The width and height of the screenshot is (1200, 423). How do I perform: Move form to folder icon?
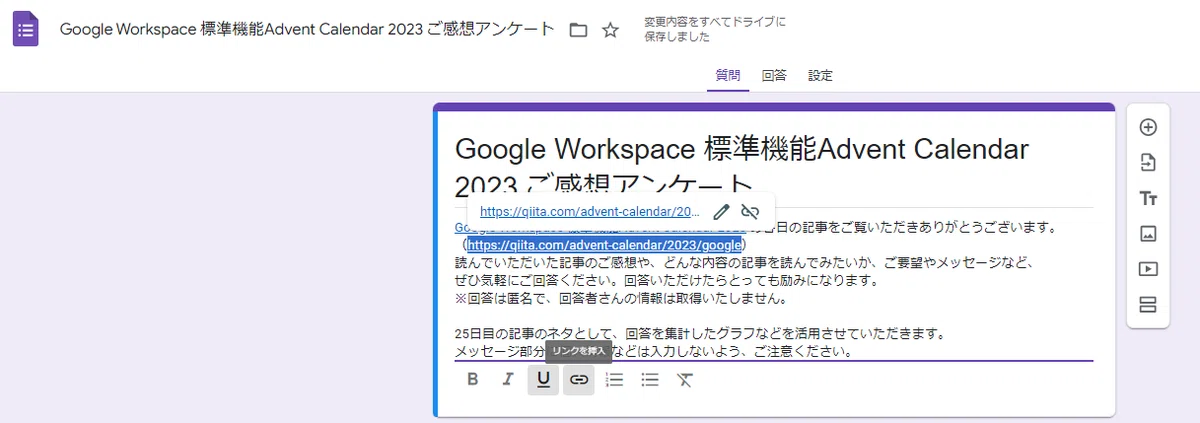point(578,30)
